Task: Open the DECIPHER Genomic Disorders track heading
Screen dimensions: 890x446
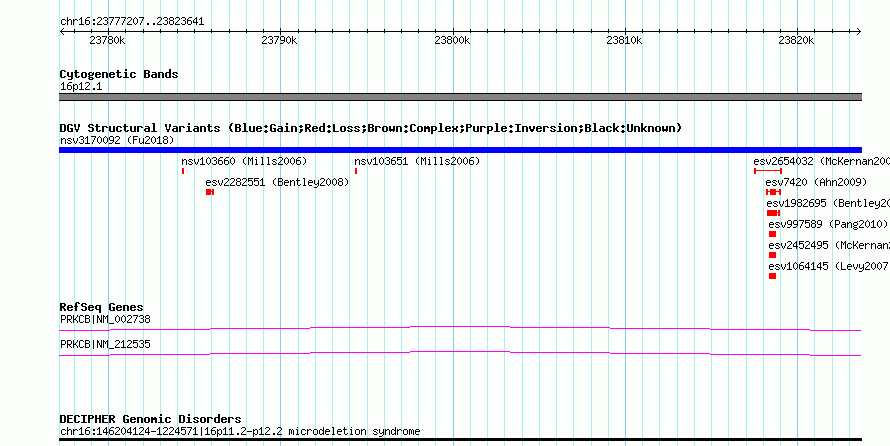Action: click(x=150, y=419)
